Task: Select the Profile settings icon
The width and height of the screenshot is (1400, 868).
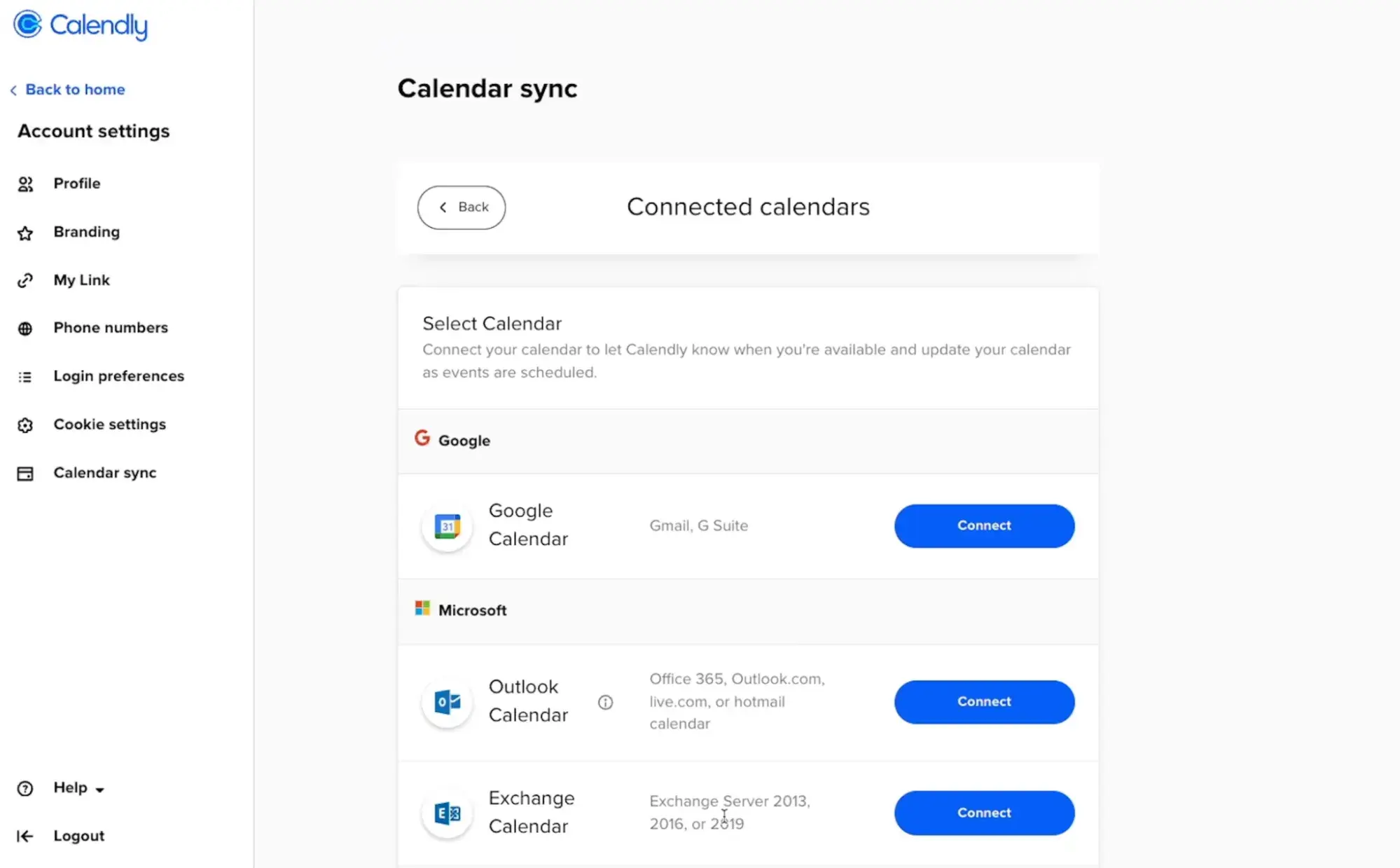Action: click(26, 183)
